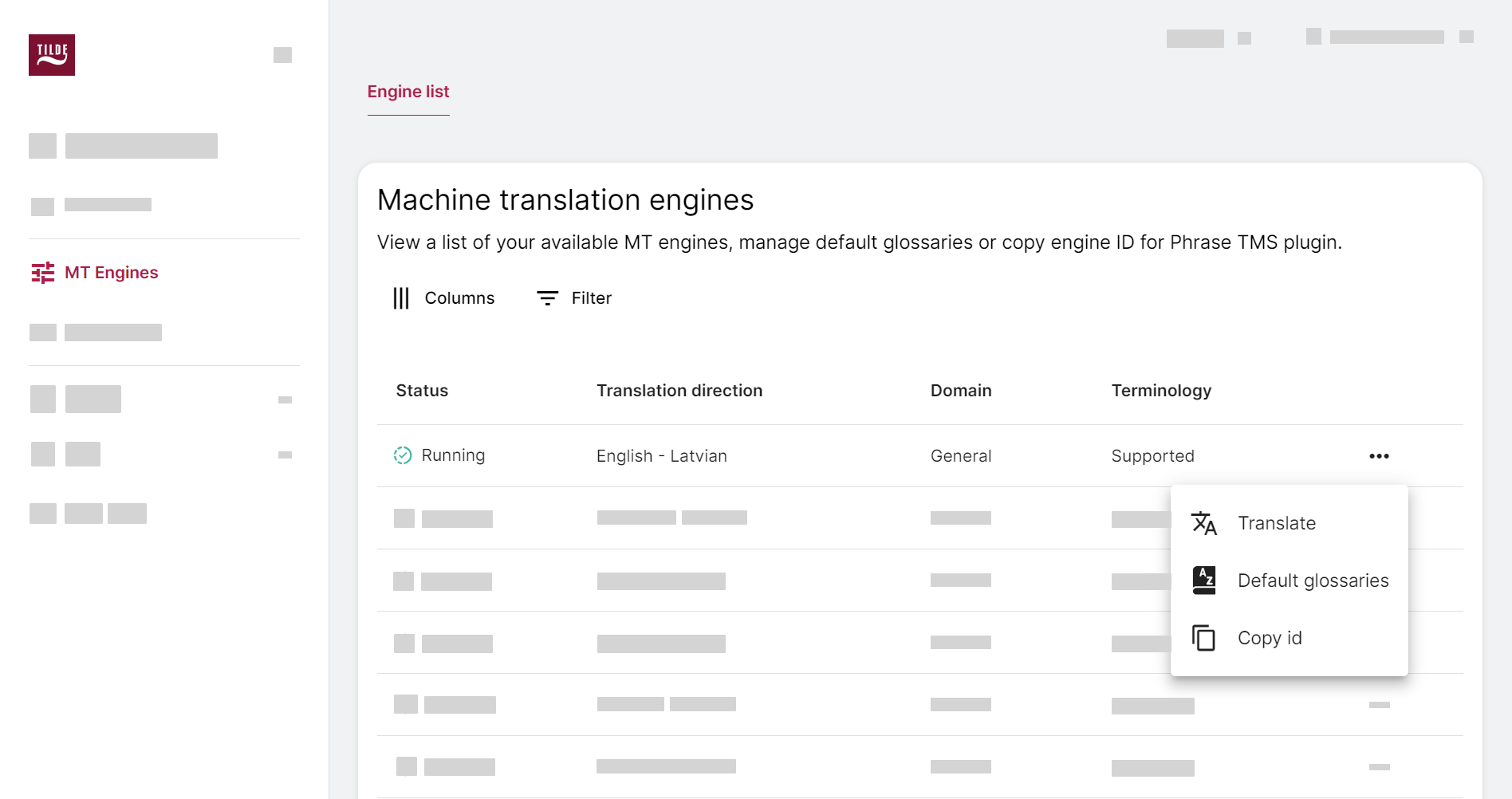The height and width of the screenshot is (799, 1512).
Task: Open the Columns selector
Action: point(444,298)
